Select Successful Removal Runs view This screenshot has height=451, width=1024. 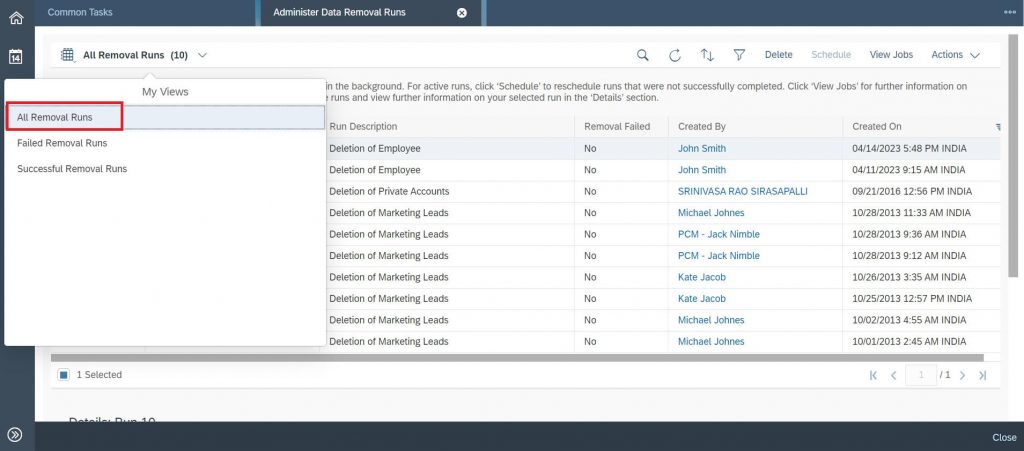(165, 168)
